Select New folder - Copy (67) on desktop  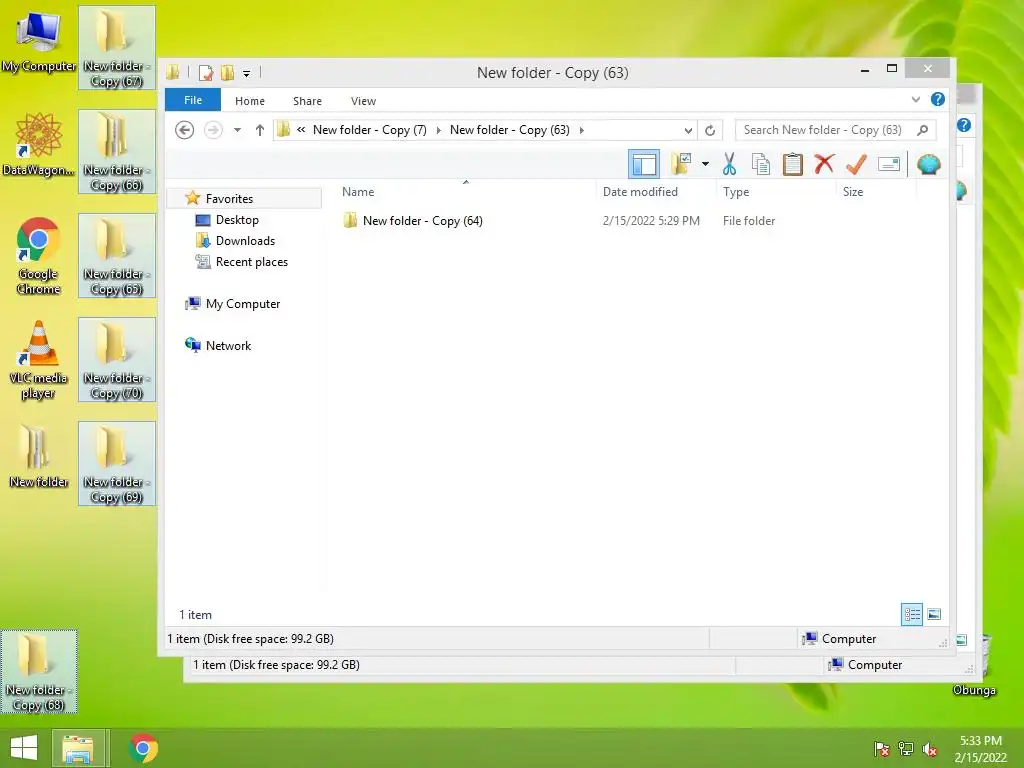[117, 47]
